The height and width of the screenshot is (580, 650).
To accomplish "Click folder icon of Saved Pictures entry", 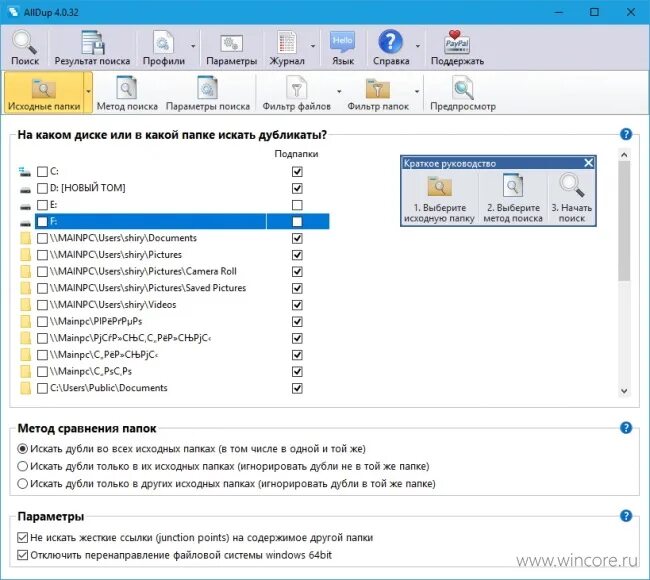I will click(26, 288).
